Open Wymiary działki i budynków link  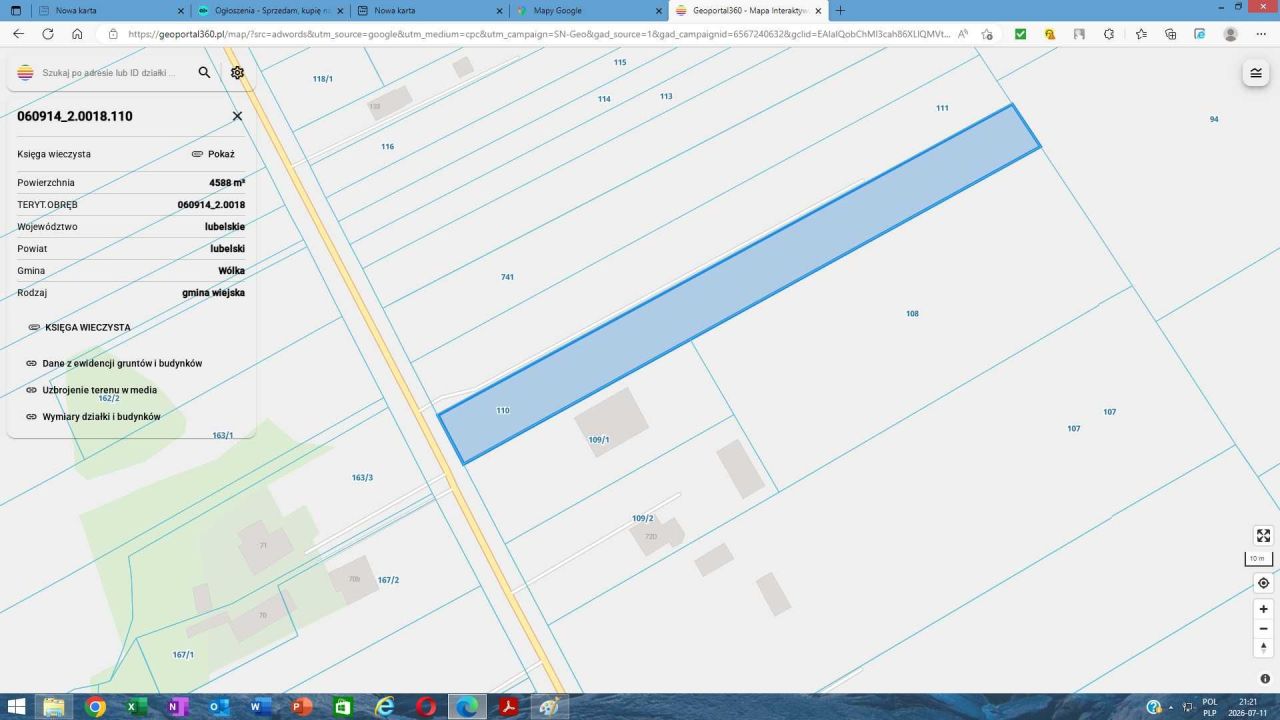coord(93,416)
